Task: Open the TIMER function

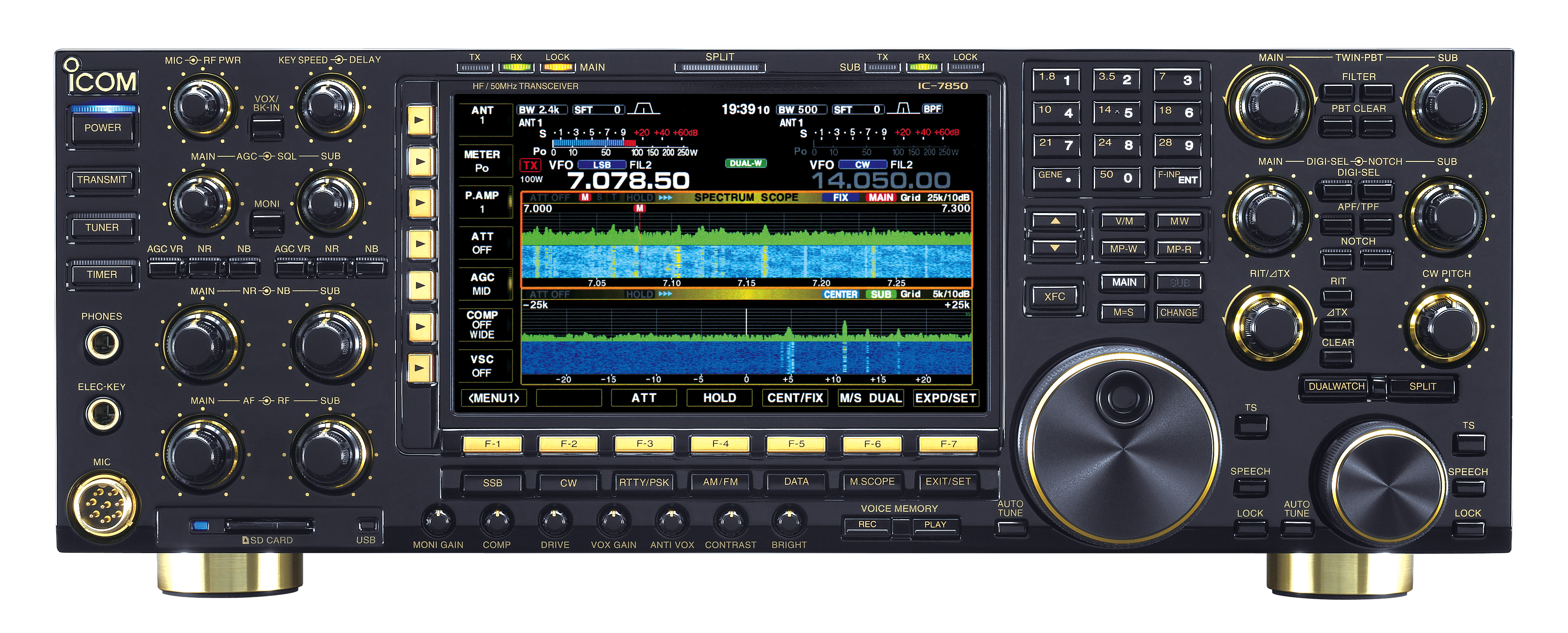Action: click(102, 275)
